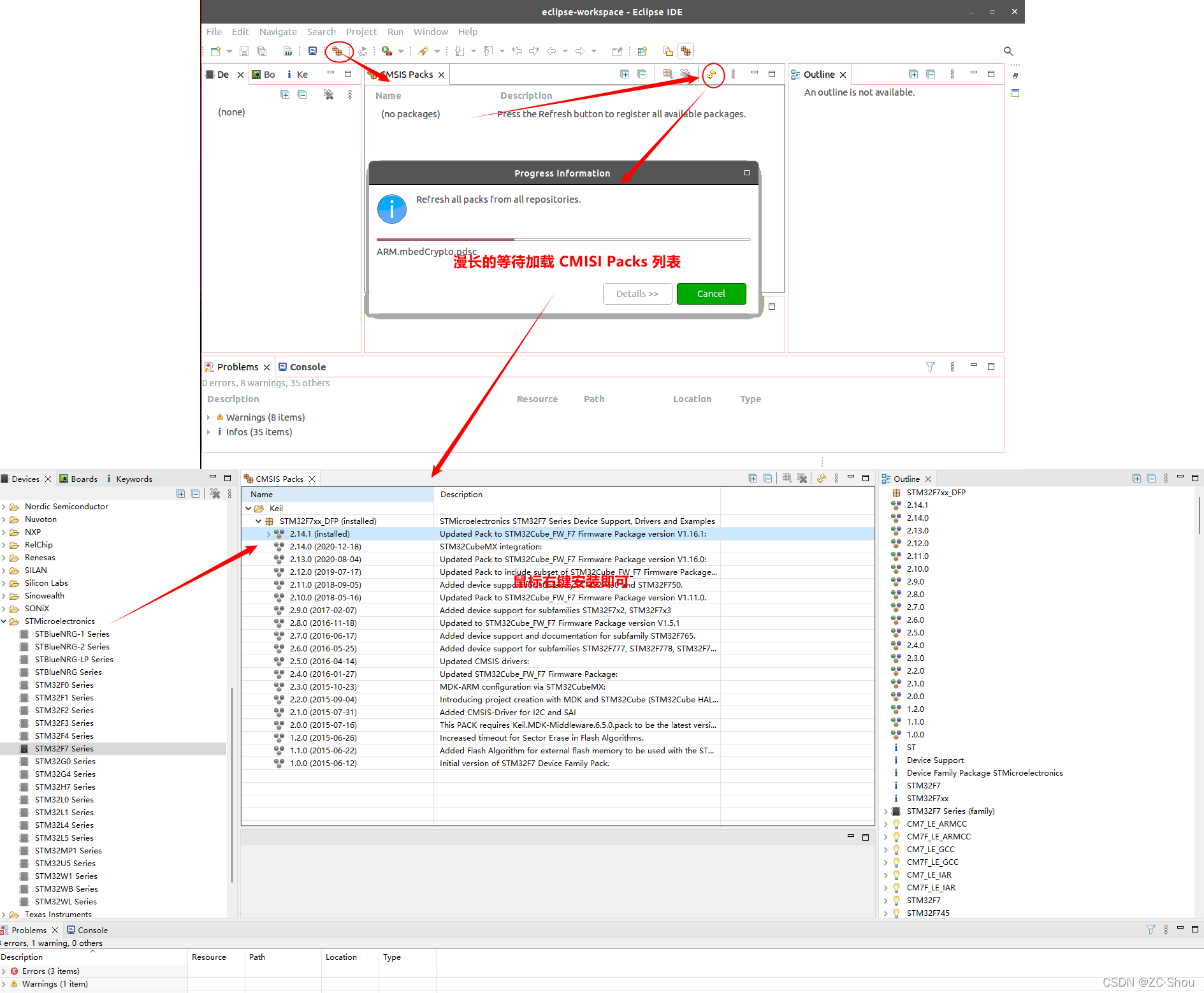Click the Next Annotation toolbar icon
This screenshot has width=1204, height=993.
pos(460,51)
